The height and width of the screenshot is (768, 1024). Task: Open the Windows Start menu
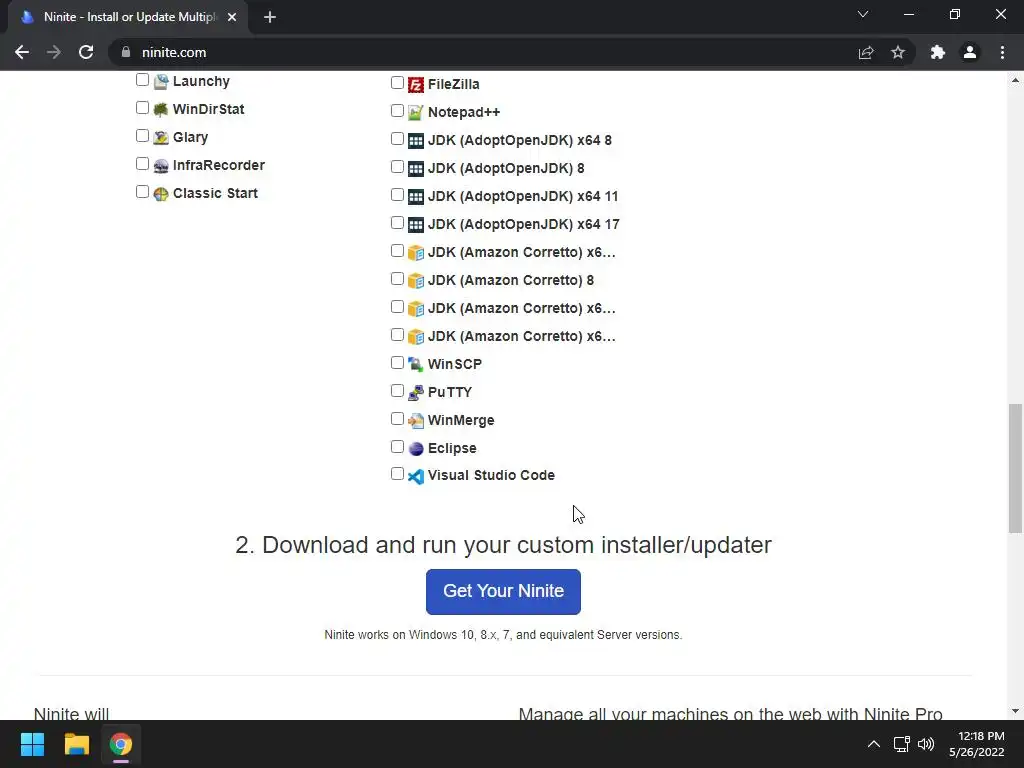click(x=32, y=744)
